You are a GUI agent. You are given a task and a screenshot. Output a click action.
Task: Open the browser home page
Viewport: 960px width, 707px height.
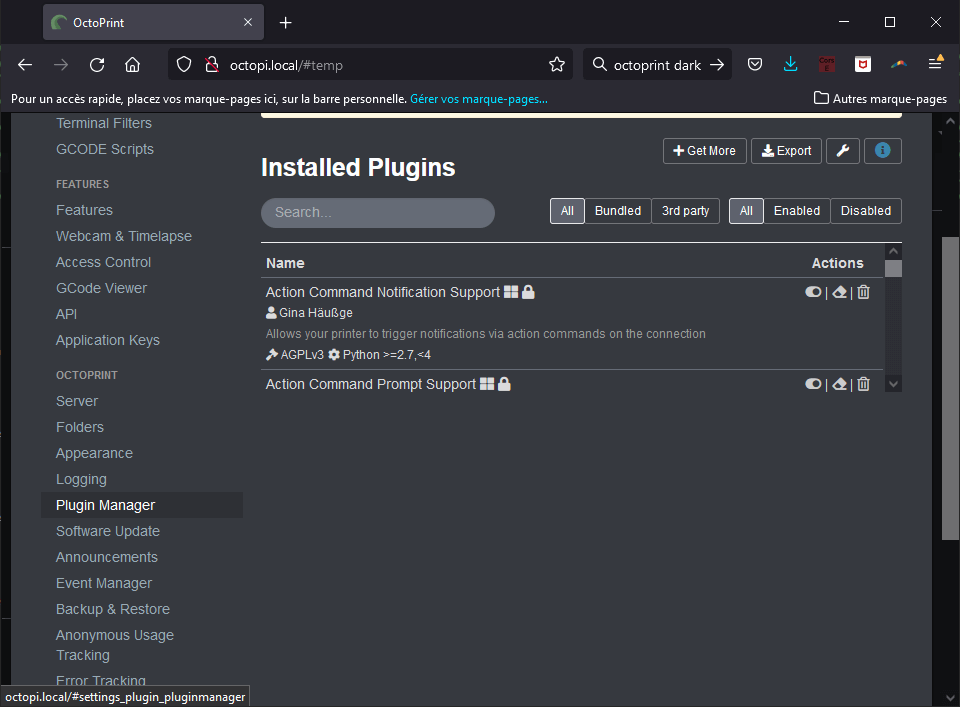(x=132, y=65)
